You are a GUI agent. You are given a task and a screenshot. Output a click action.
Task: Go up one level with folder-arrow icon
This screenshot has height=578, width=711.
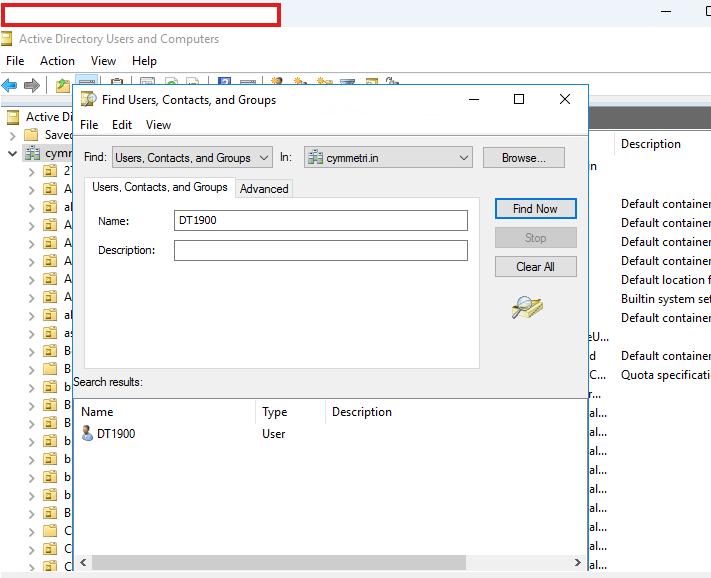tap(63, 85)
